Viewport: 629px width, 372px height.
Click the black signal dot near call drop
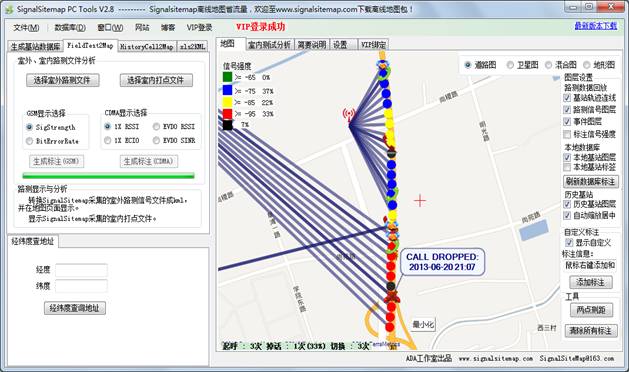tap(391, 287)
